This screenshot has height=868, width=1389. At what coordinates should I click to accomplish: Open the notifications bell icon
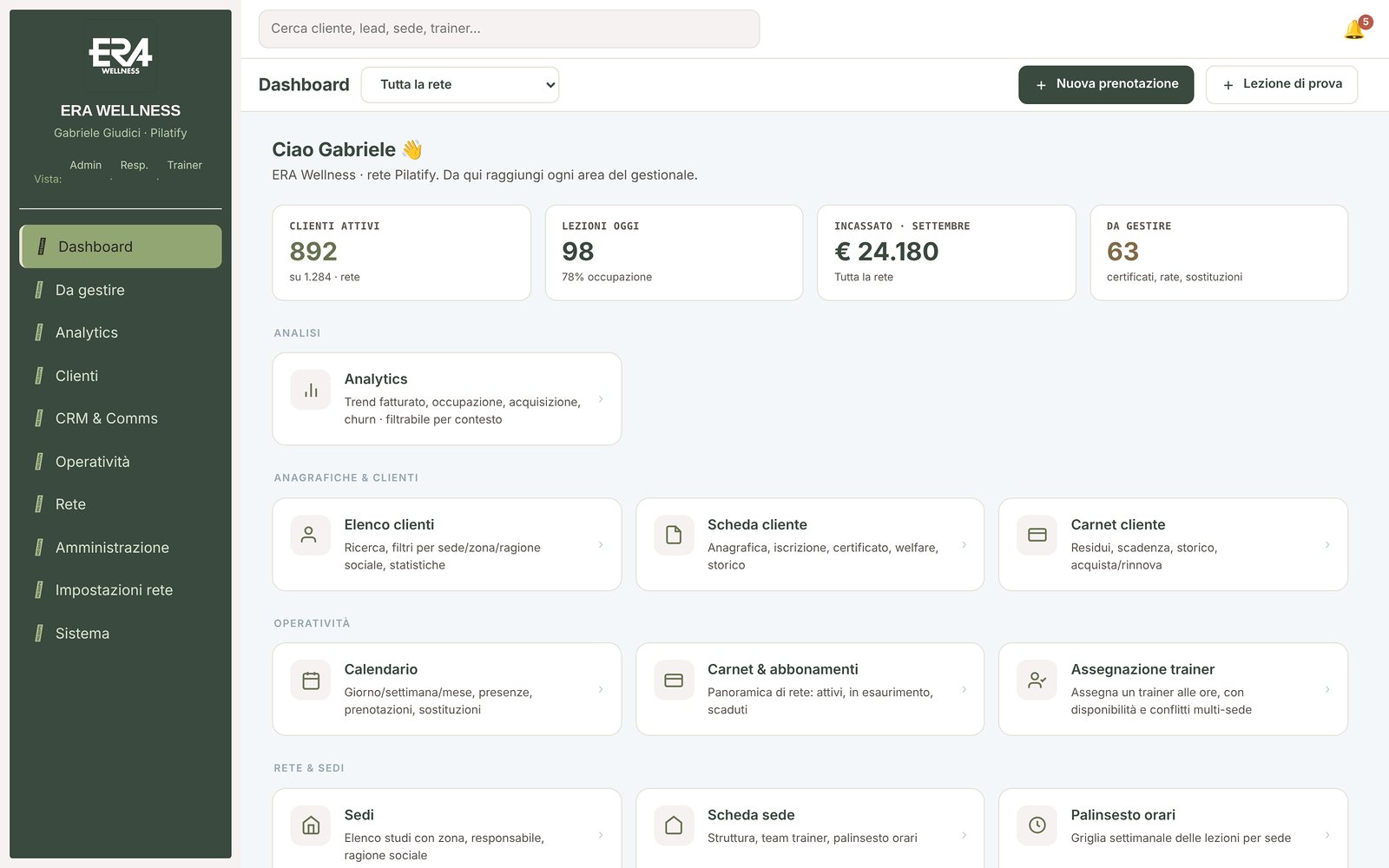1353,30
